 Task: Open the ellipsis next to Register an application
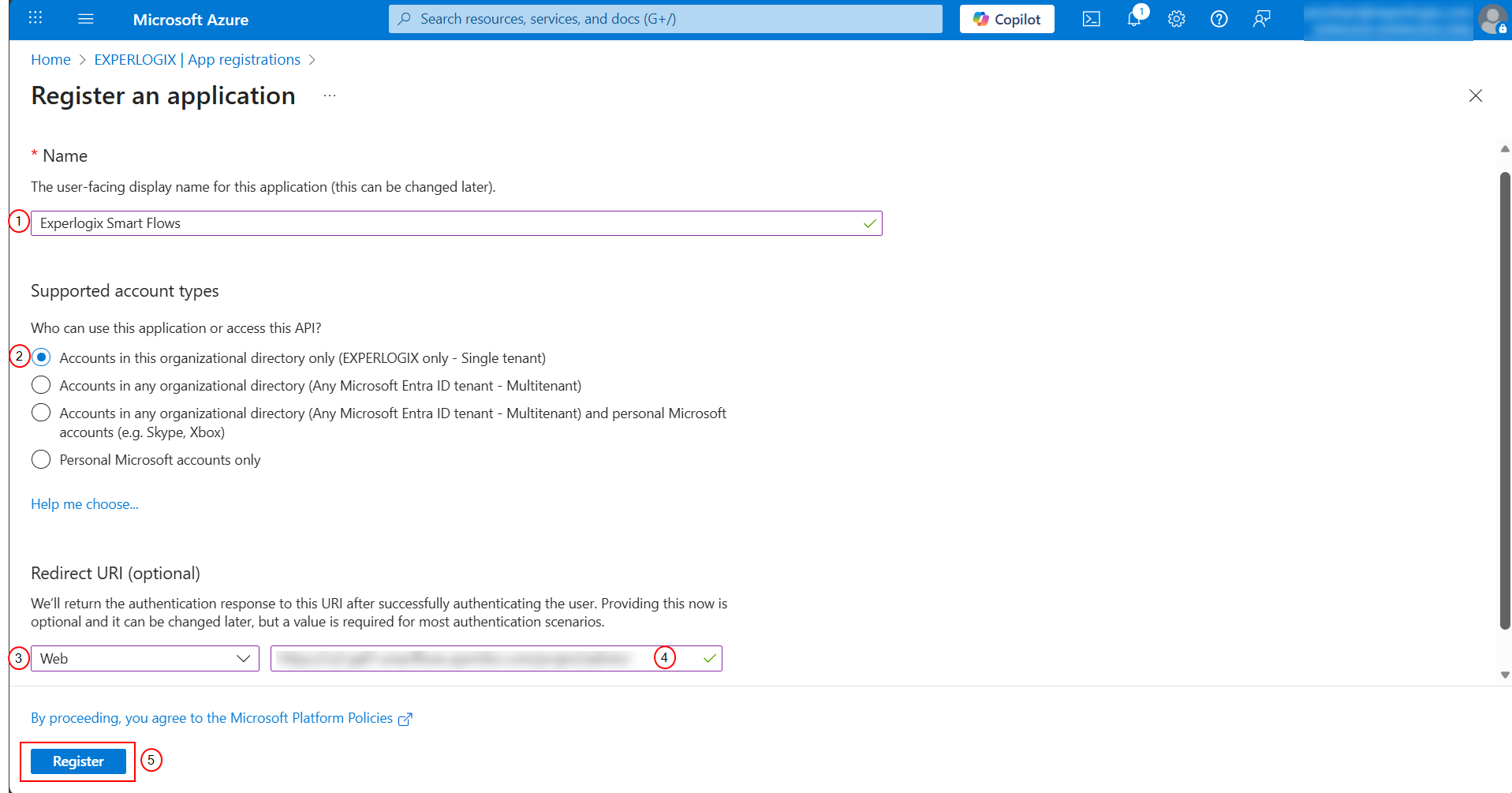[330, 95]
